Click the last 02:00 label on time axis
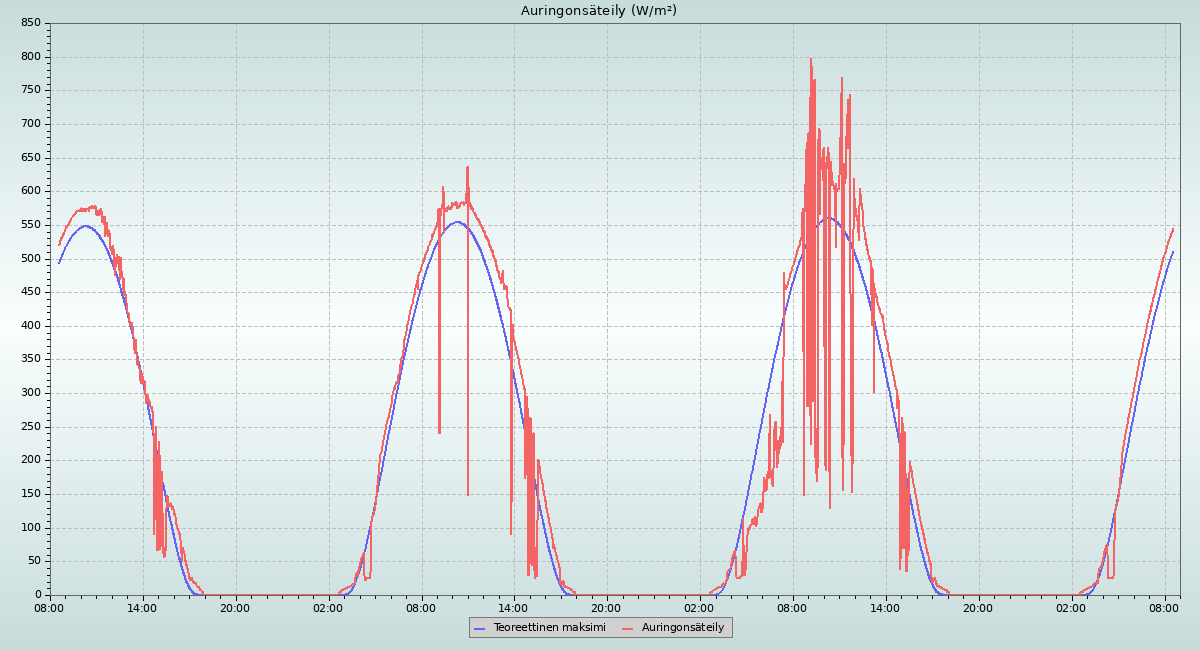Viewport: 1200px width, 650px height. click(1072, 607)
